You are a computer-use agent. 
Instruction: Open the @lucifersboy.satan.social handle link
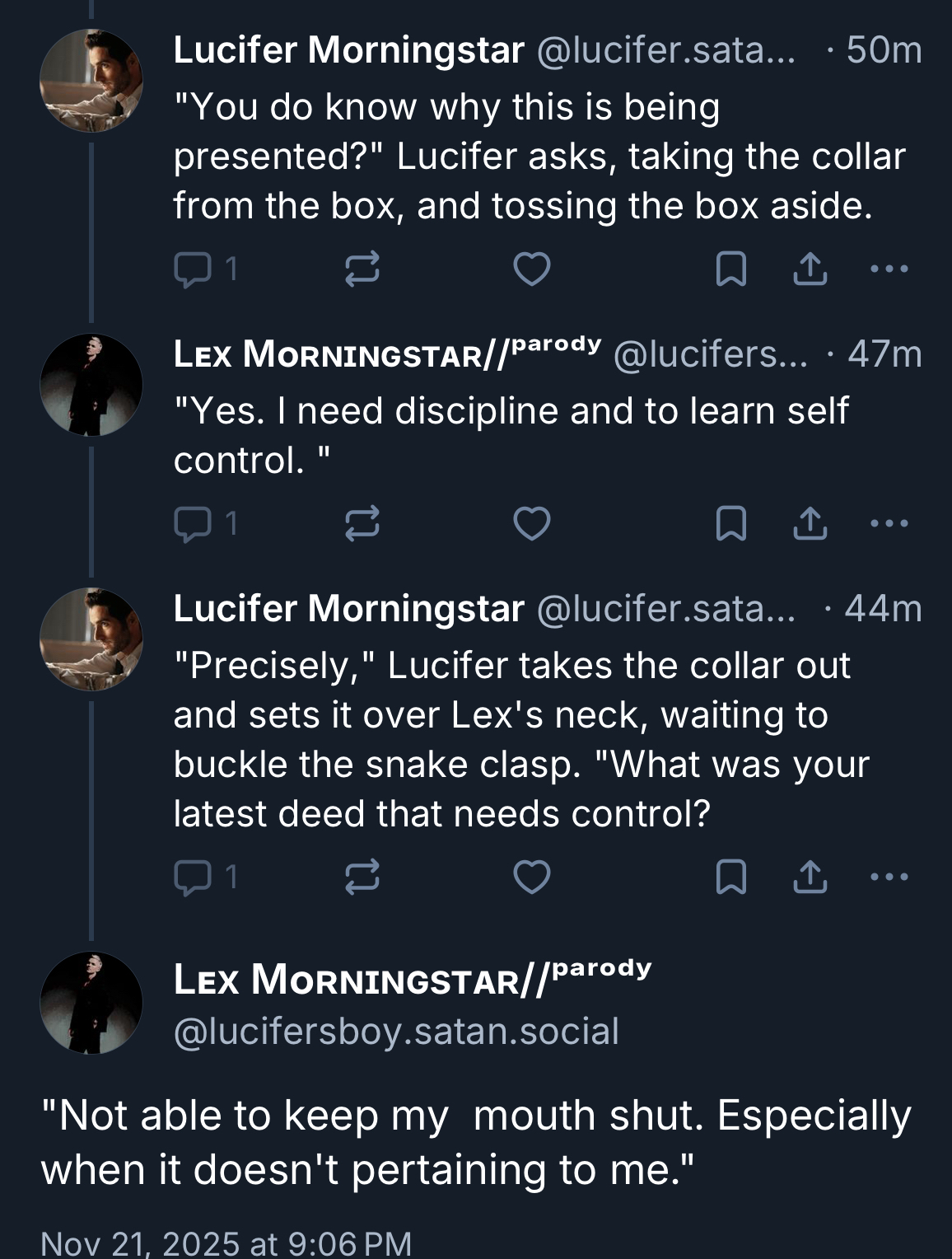[x=396, y=1032]
